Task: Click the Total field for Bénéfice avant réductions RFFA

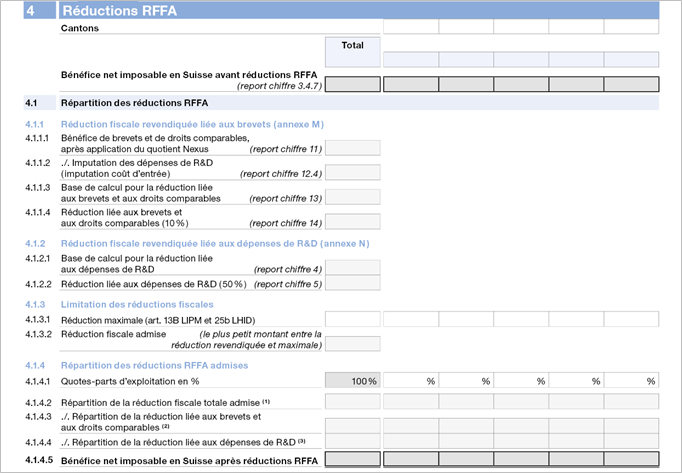Action: (353, 84)
